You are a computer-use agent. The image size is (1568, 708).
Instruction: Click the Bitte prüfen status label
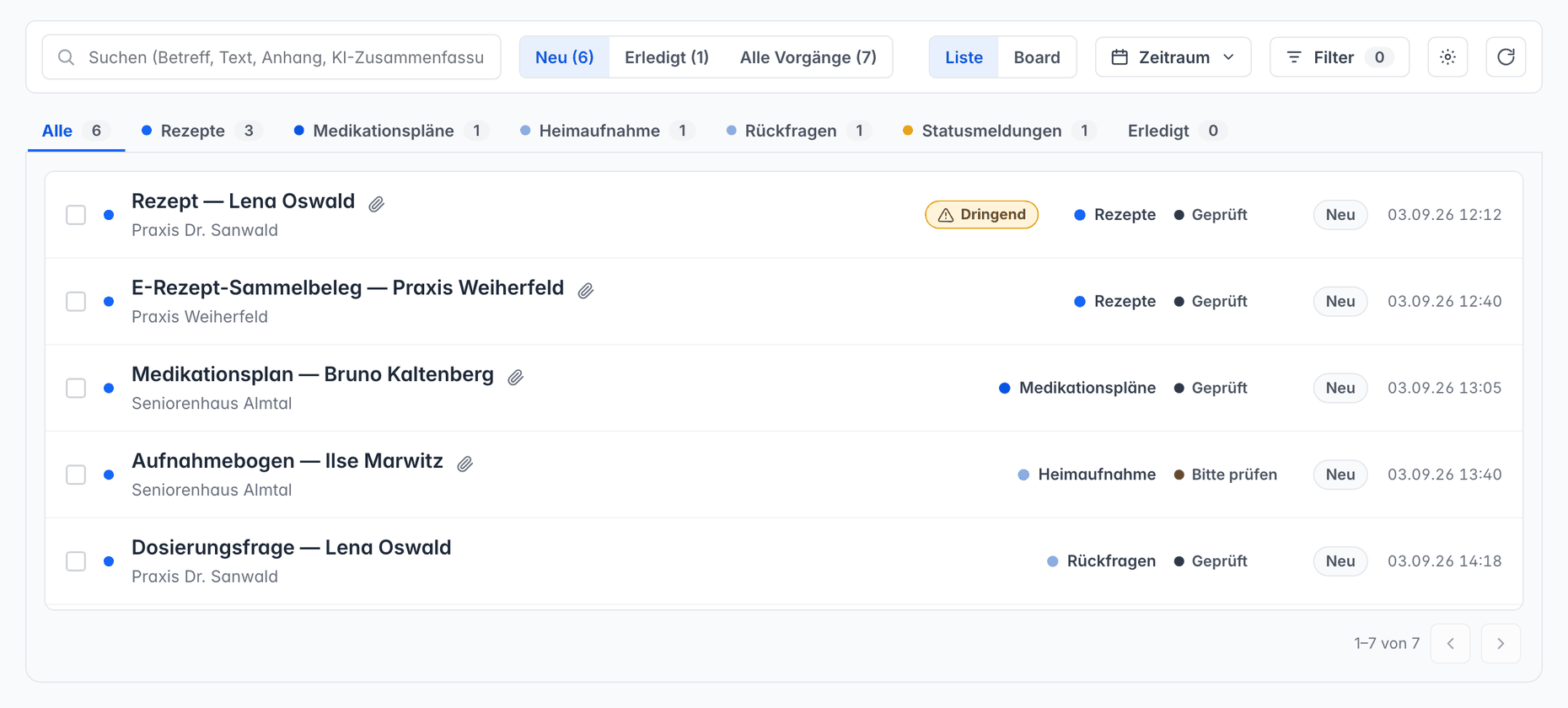(1234, 475)
